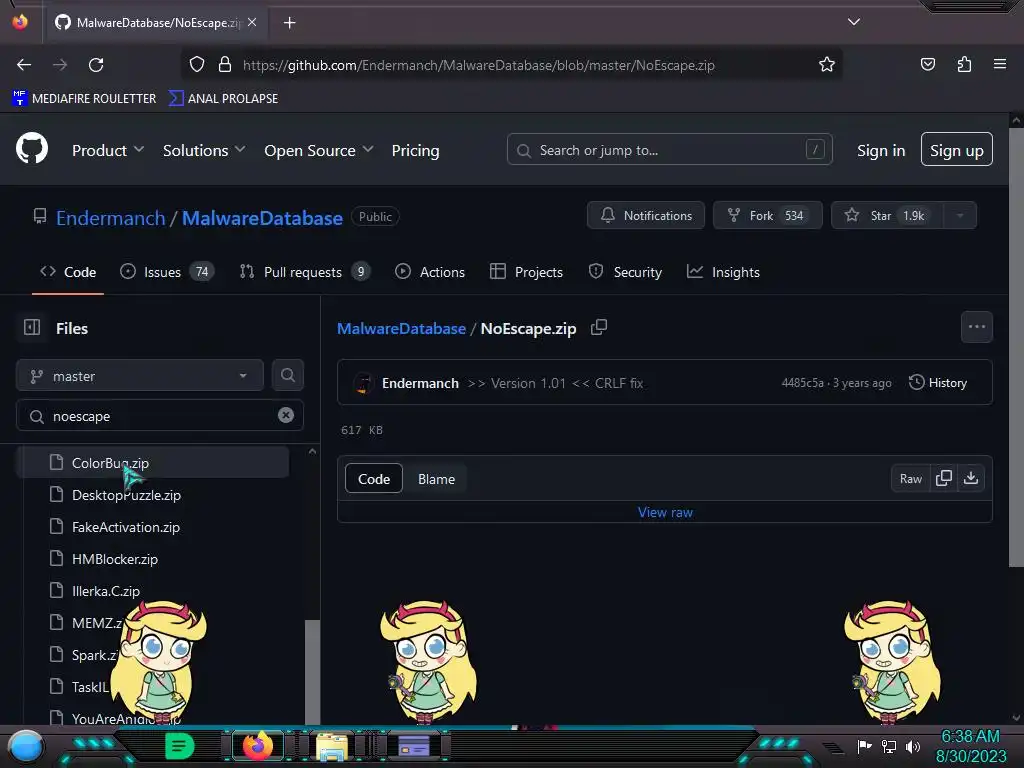Click the Sign in link
The height and width of the screenshot is (768, 1024).
[x=881, y=150]
